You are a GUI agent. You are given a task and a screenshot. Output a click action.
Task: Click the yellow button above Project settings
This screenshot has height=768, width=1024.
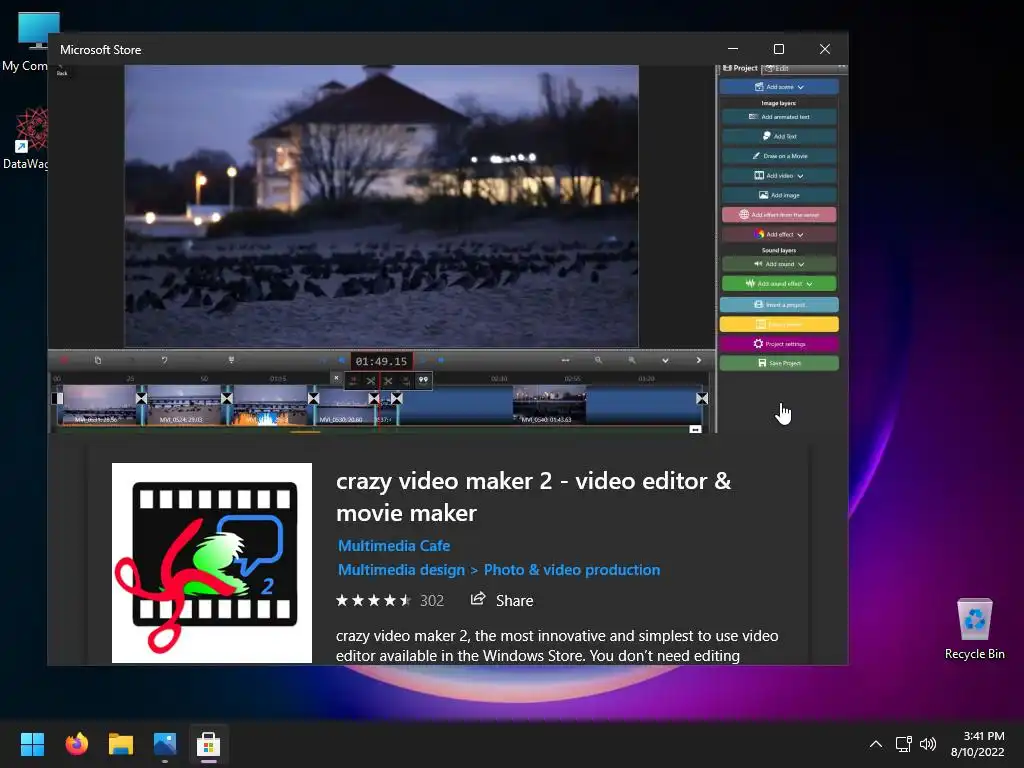pyautogui.click(x=779, y=324)
